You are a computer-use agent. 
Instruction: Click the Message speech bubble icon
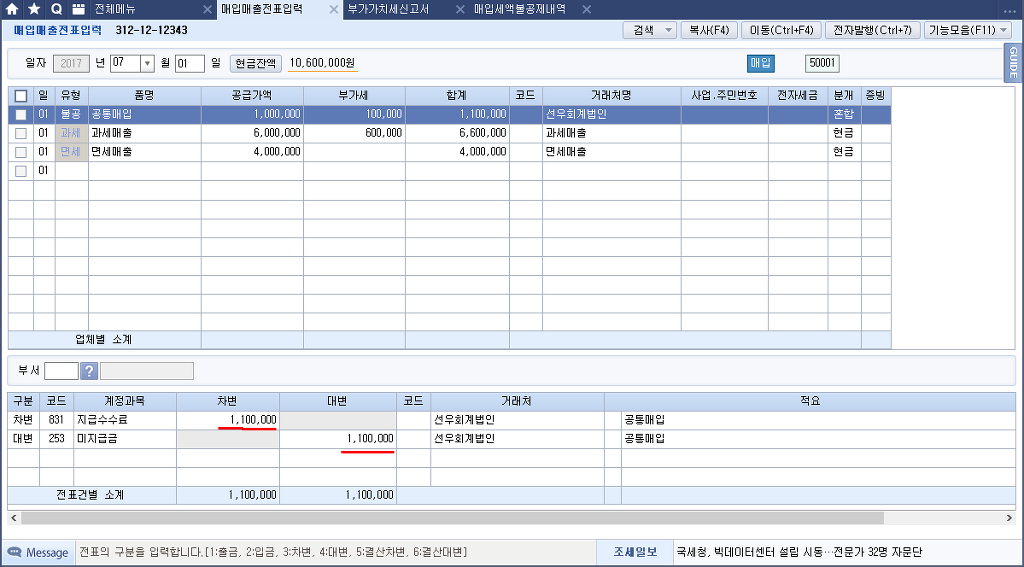coord(15,552)
